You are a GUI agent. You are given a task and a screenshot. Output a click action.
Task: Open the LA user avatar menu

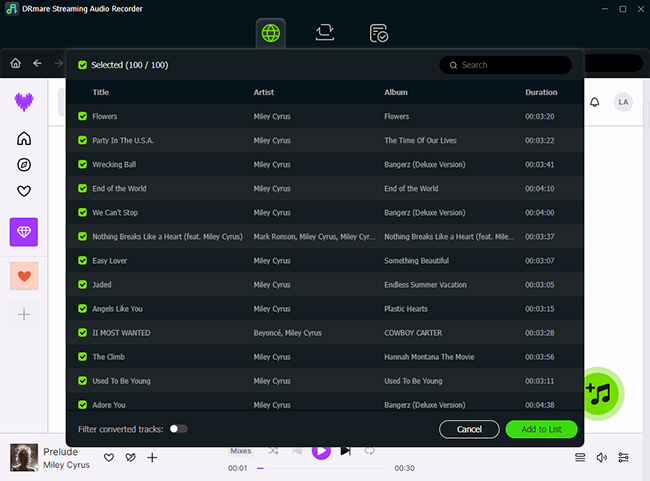(623, 102)
